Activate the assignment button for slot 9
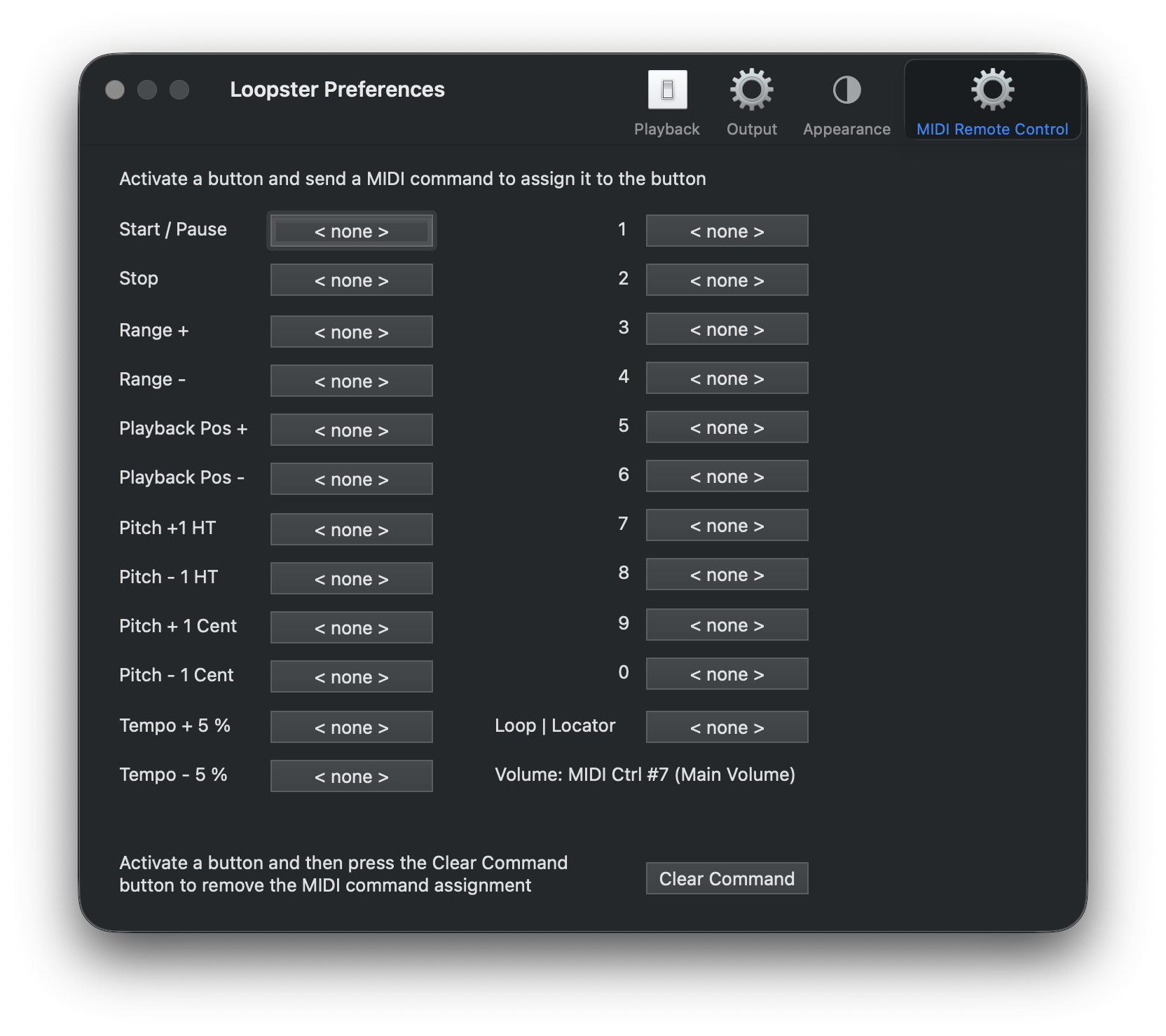1166x1036 pixels. (x=727, y=625)
